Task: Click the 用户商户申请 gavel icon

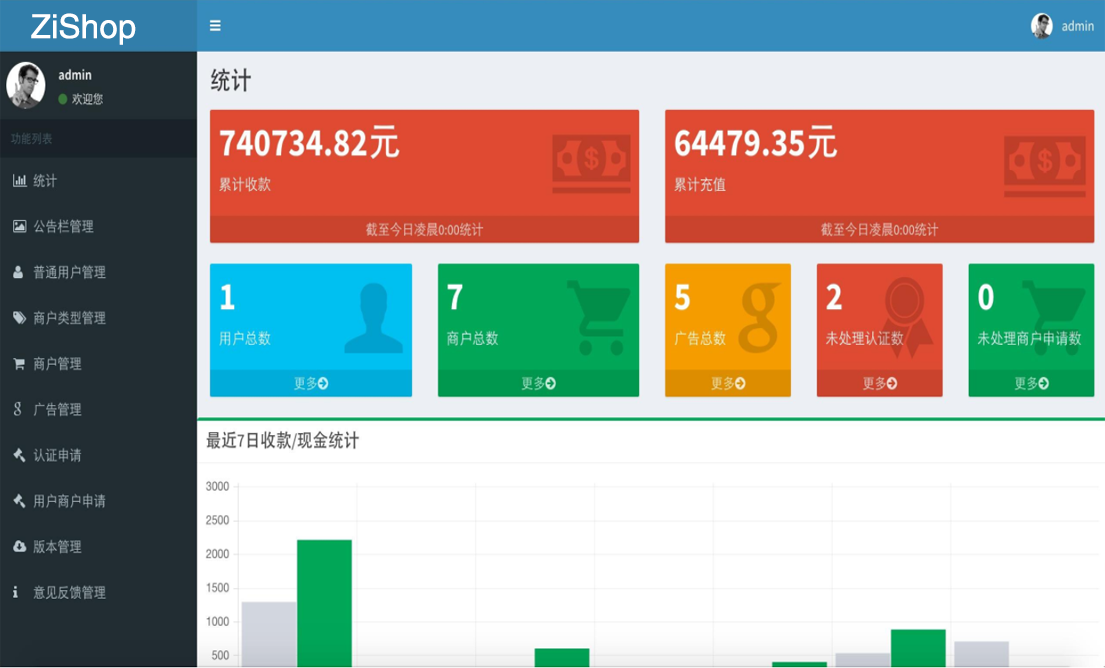Action: (20, 501)
